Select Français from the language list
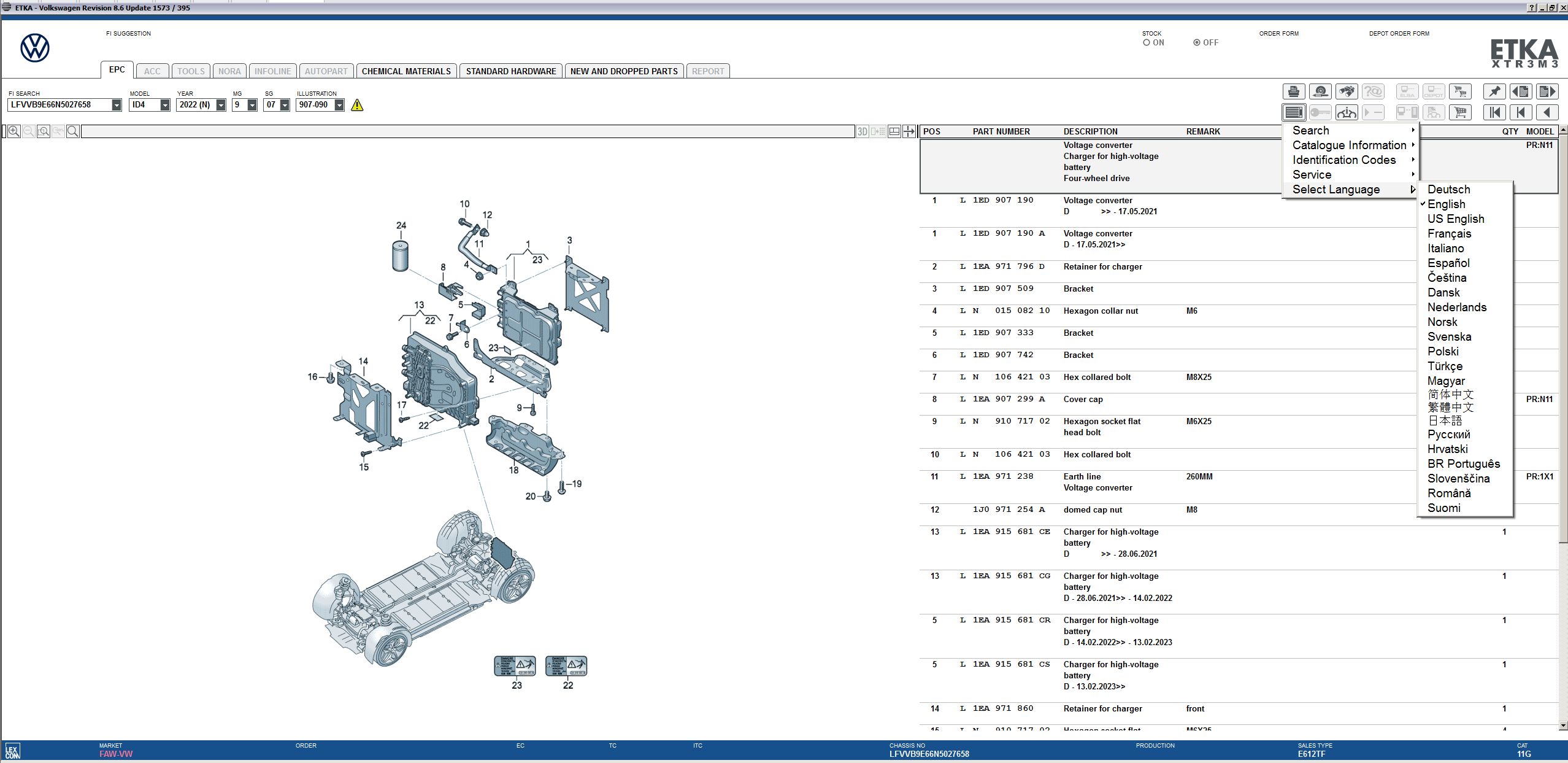The width and height of the screenshot is (1568, 763). click(1465, 233)
